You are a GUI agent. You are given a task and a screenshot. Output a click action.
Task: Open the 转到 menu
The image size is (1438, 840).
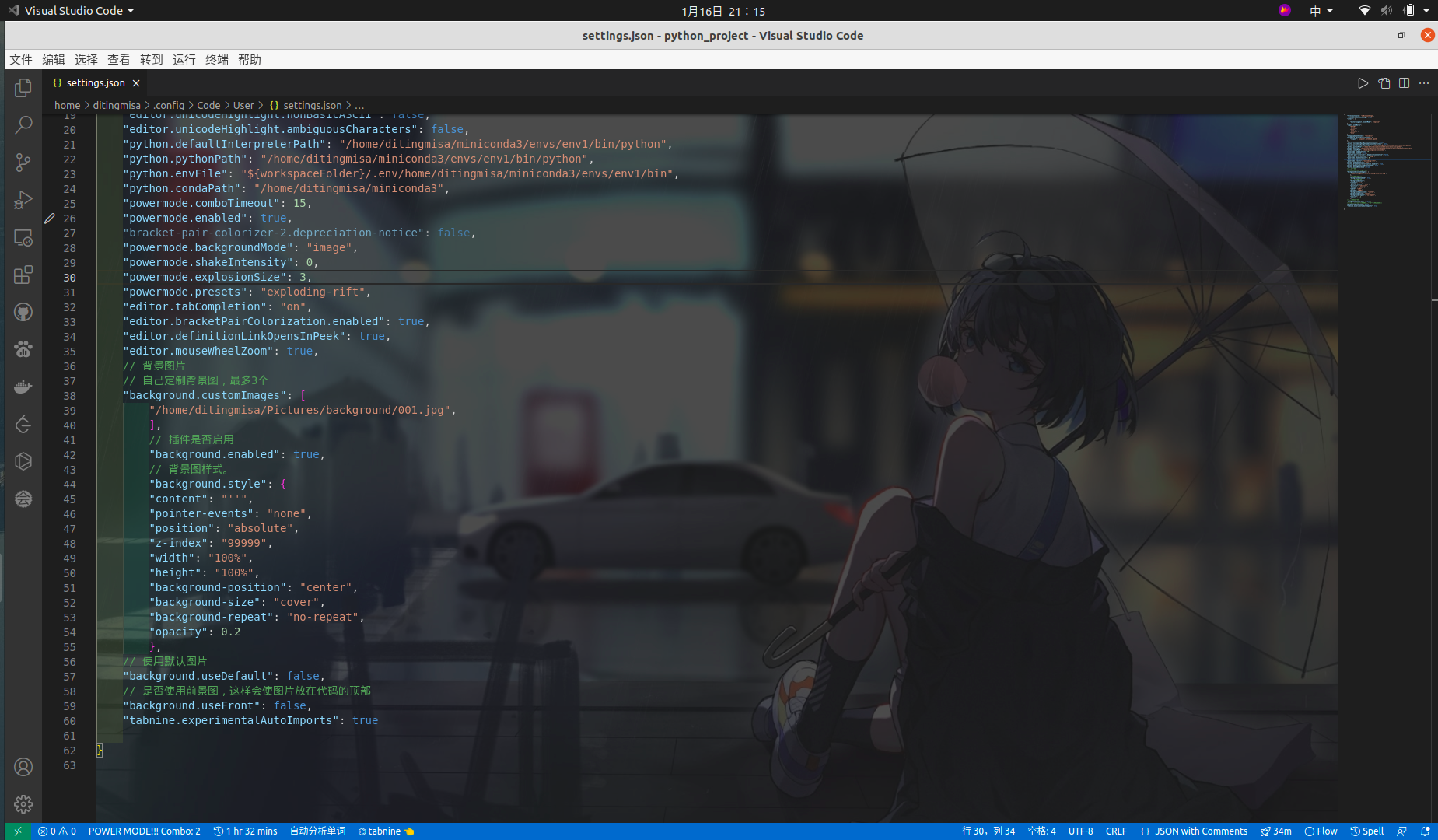152,60
